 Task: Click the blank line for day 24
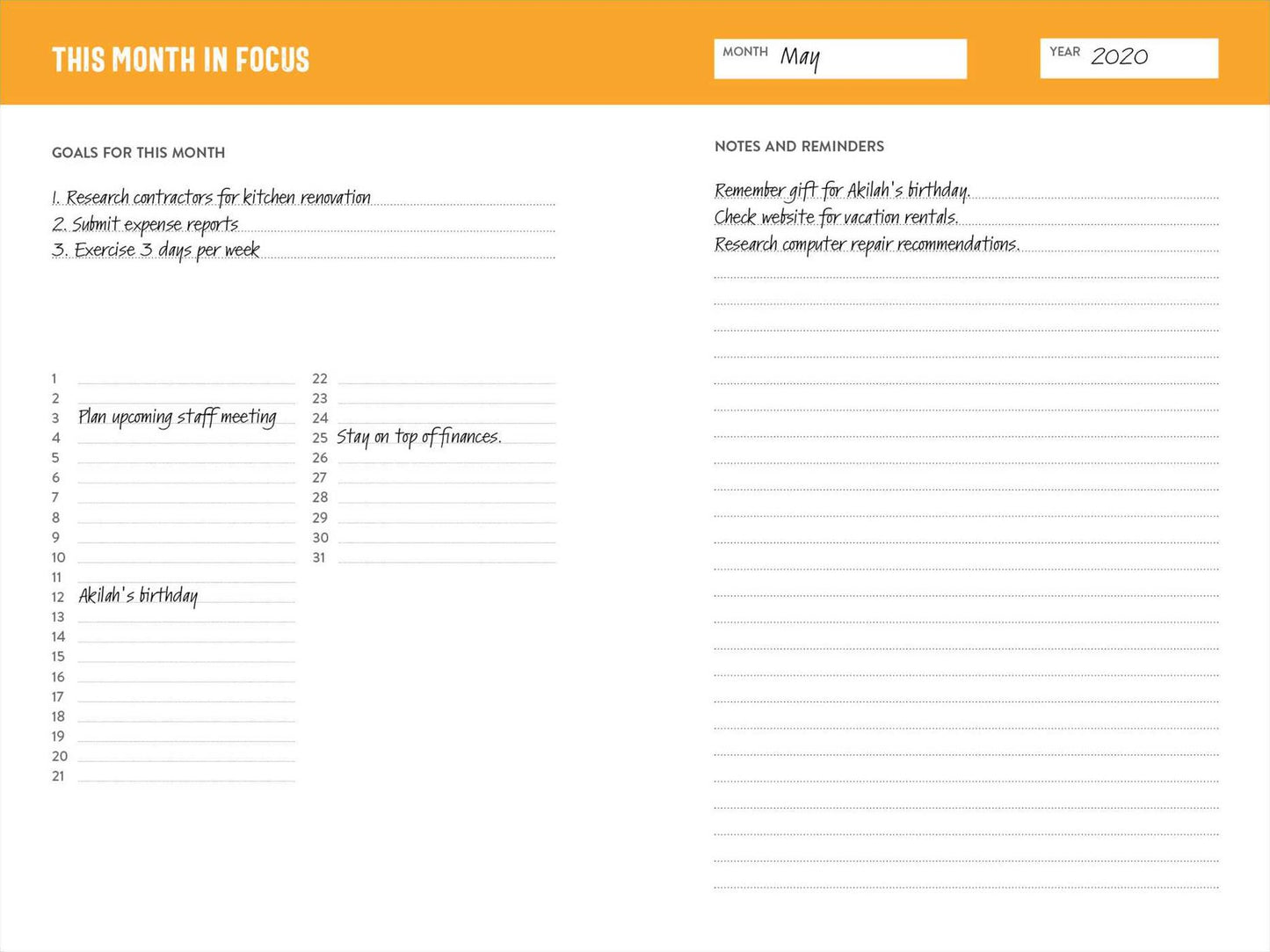point(447,418)
